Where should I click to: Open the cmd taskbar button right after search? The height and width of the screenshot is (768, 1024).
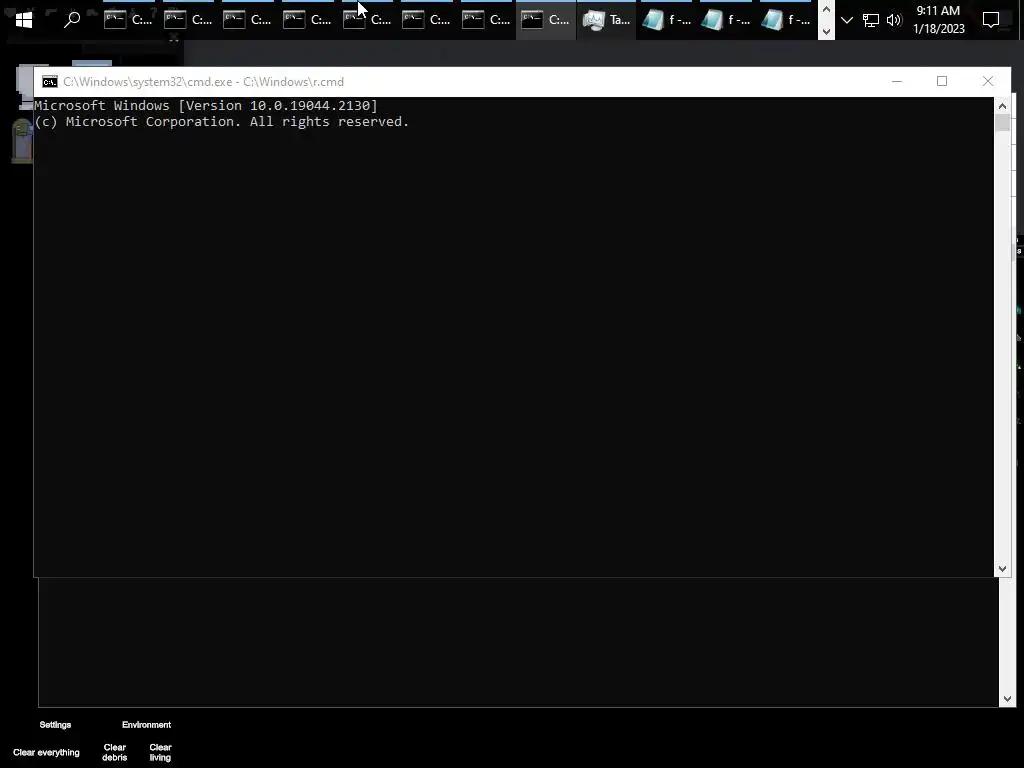click(x=128, y=20)
